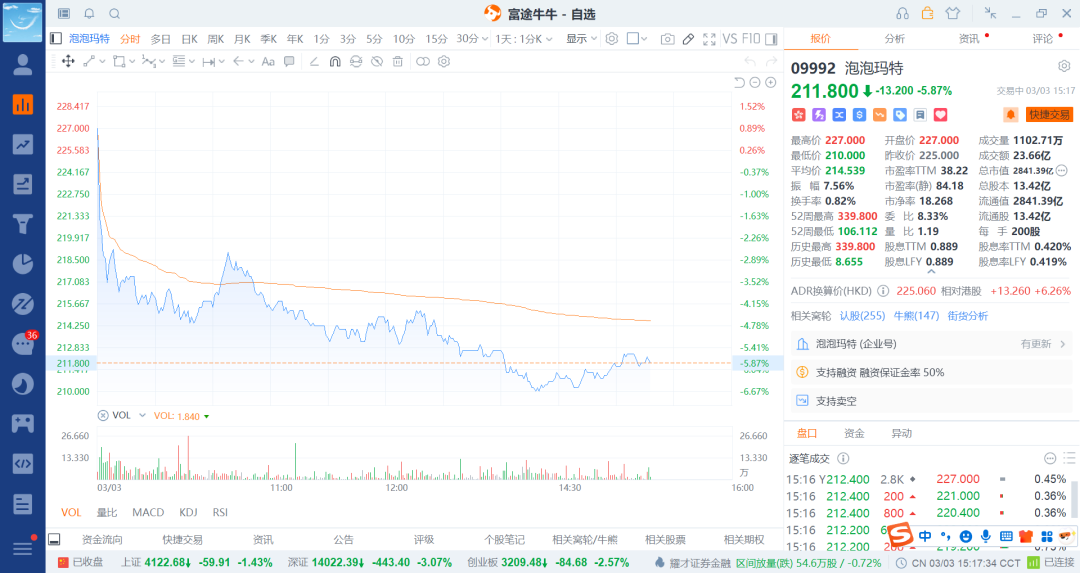Switch to the 评论 tab
The height and width of the screenshot is (573, 1080).
(1043, 39)
